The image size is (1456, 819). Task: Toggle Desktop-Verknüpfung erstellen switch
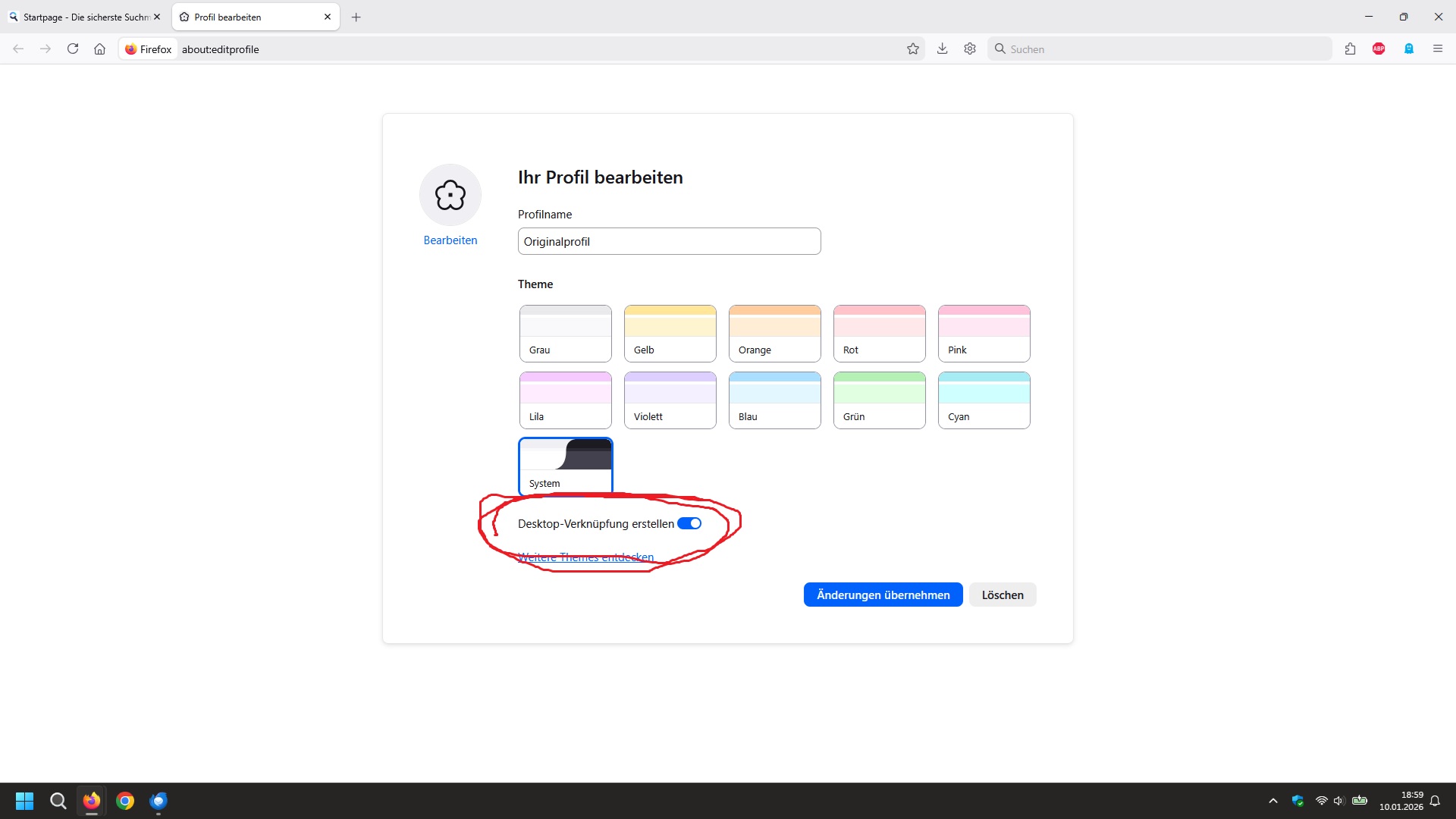pyautogui.click(x=689, y=523)
